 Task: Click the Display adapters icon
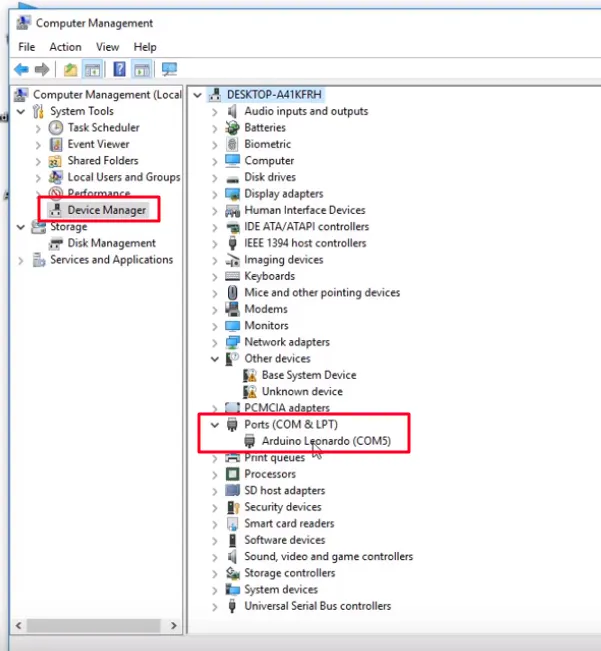point(232,194)
